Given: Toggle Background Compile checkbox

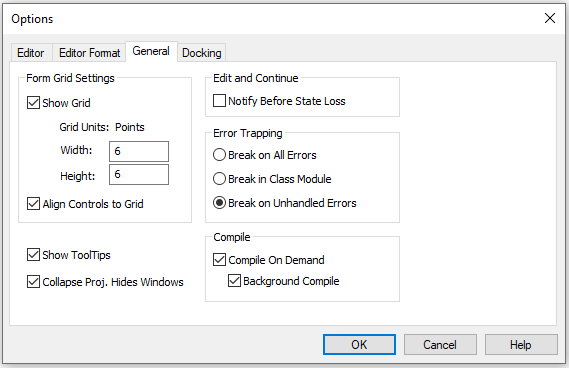Looking at the screenshot, I should [234, 281].
